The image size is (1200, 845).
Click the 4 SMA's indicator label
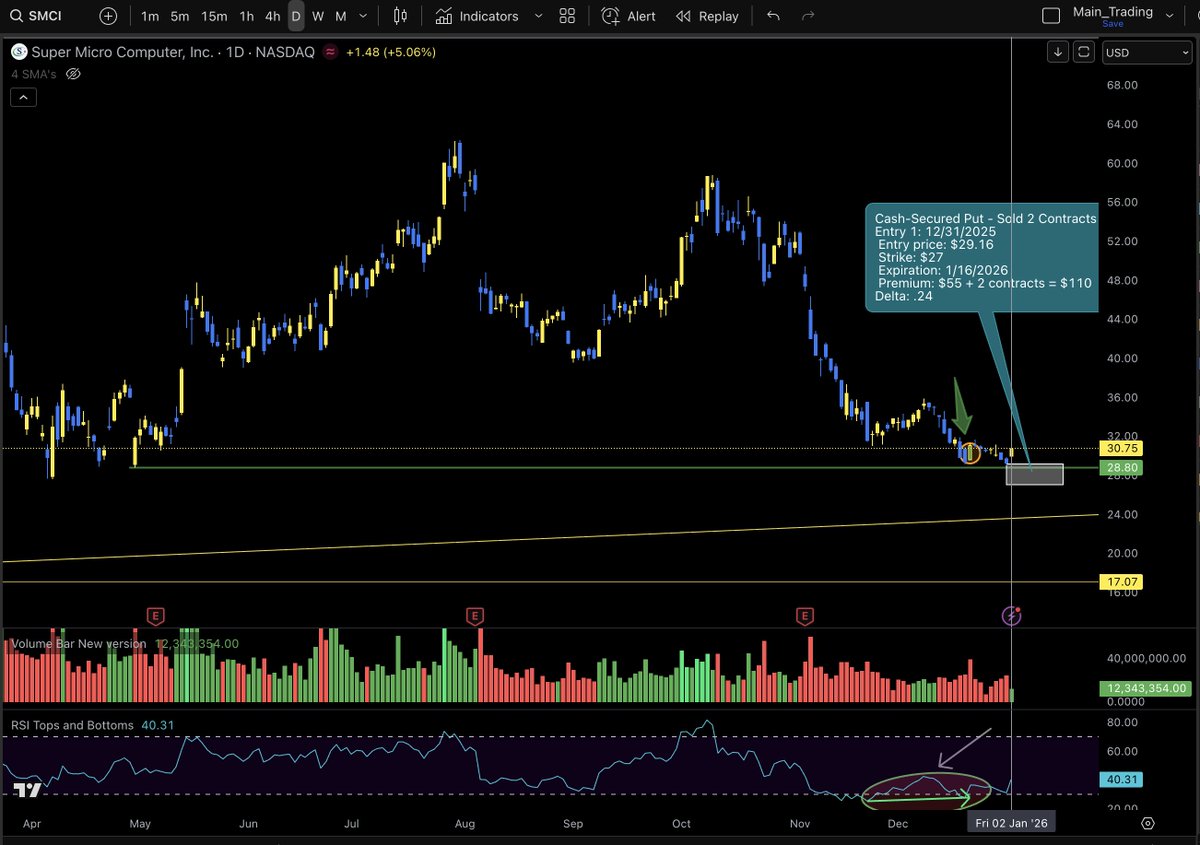pos(34,73)
